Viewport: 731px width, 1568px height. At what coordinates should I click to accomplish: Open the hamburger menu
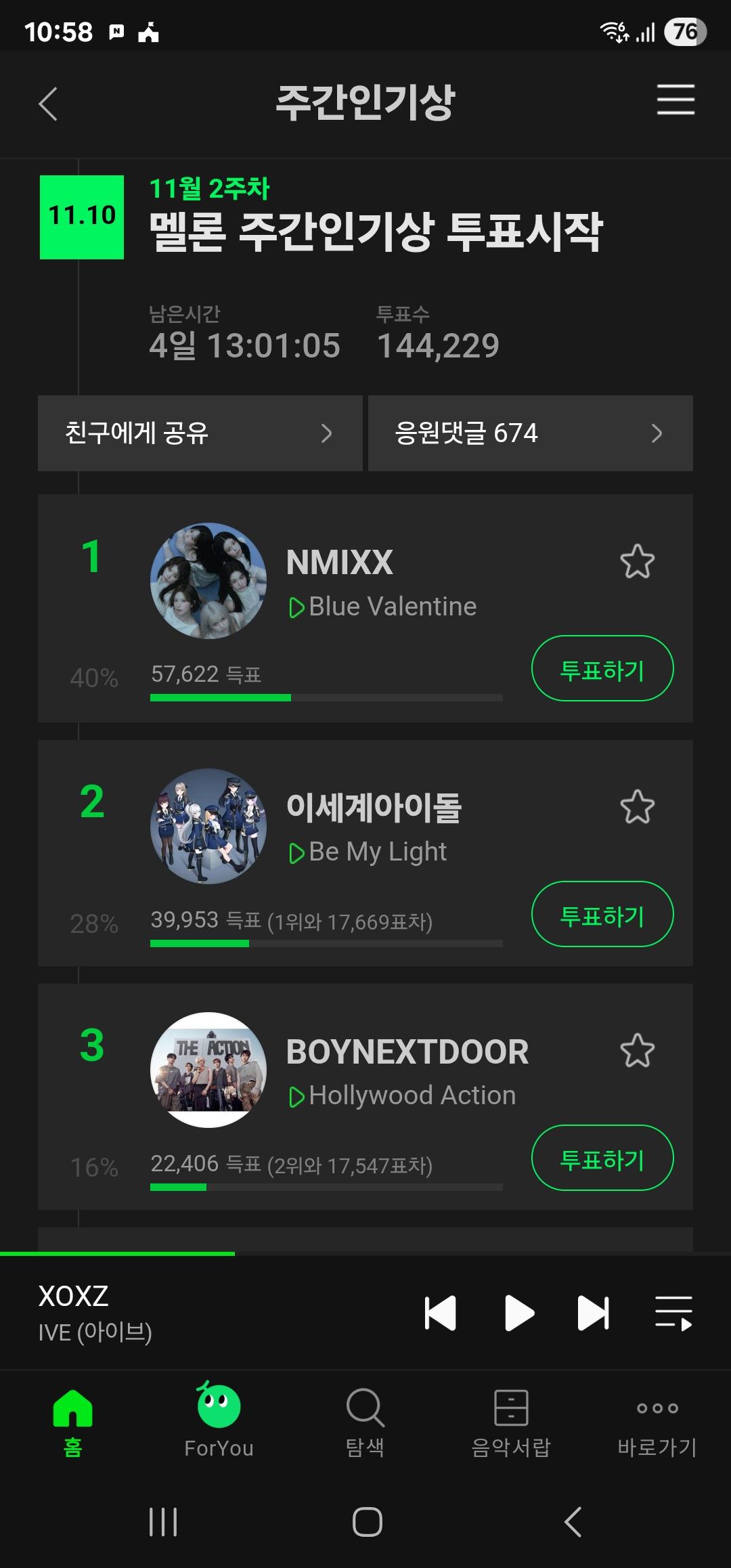(675, 100)
